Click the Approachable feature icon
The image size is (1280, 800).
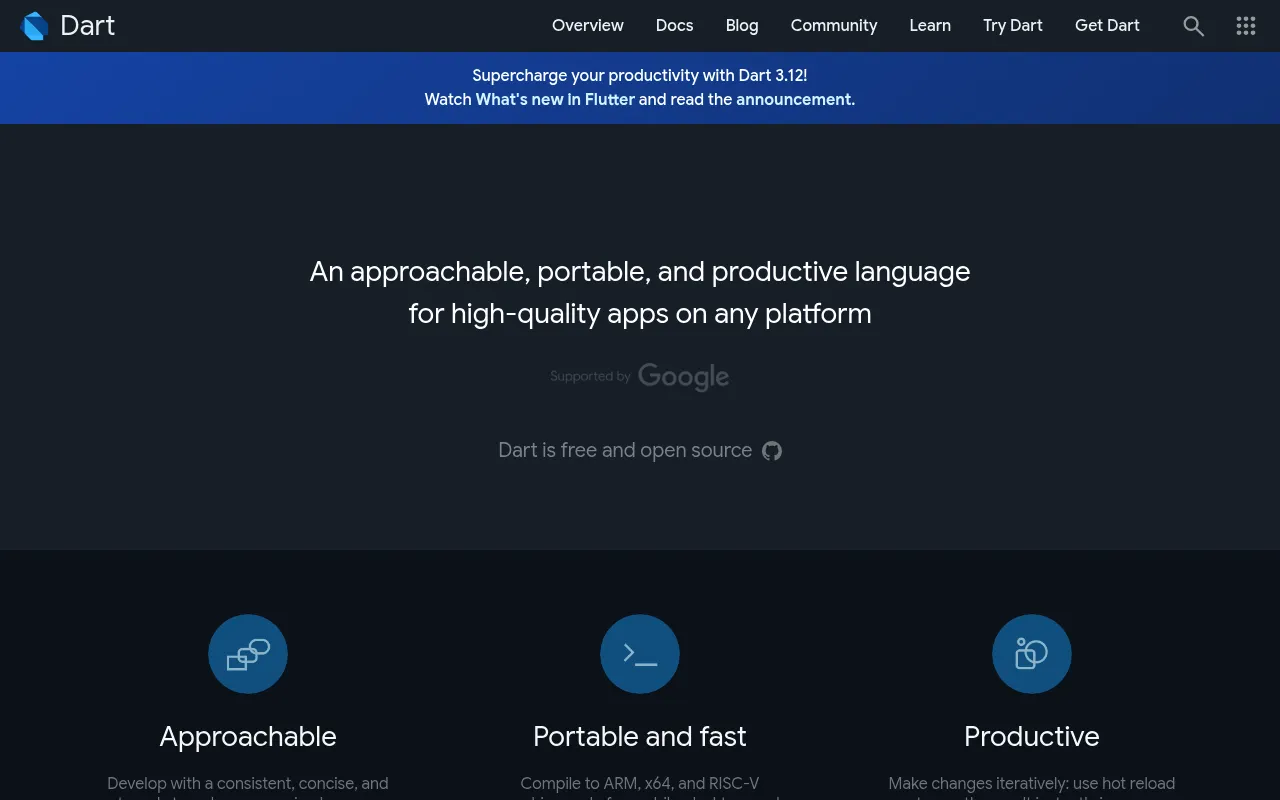pyautogui.click(x=248, y=654)
